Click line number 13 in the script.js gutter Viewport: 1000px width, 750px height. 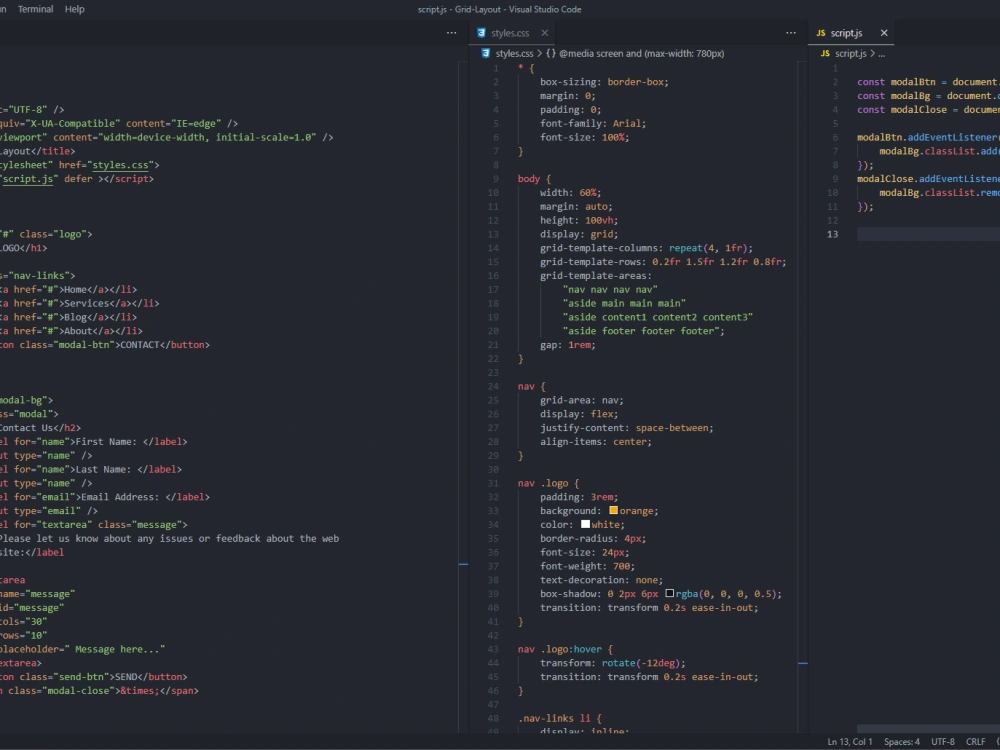pos(832,234)
